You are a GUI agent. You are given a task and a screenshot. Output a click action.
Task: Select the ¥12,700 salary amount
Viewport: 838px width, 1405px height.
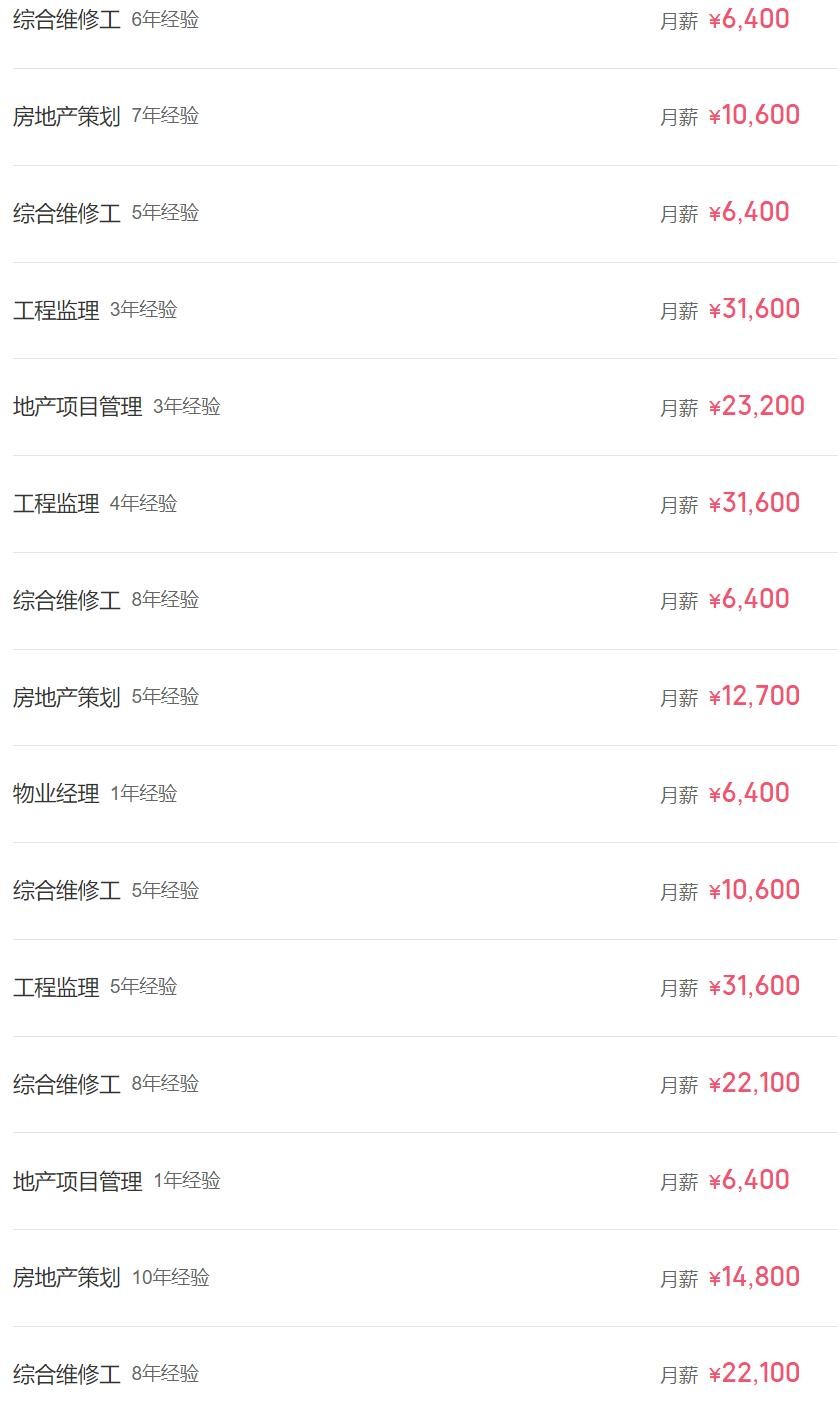(754, 696)
